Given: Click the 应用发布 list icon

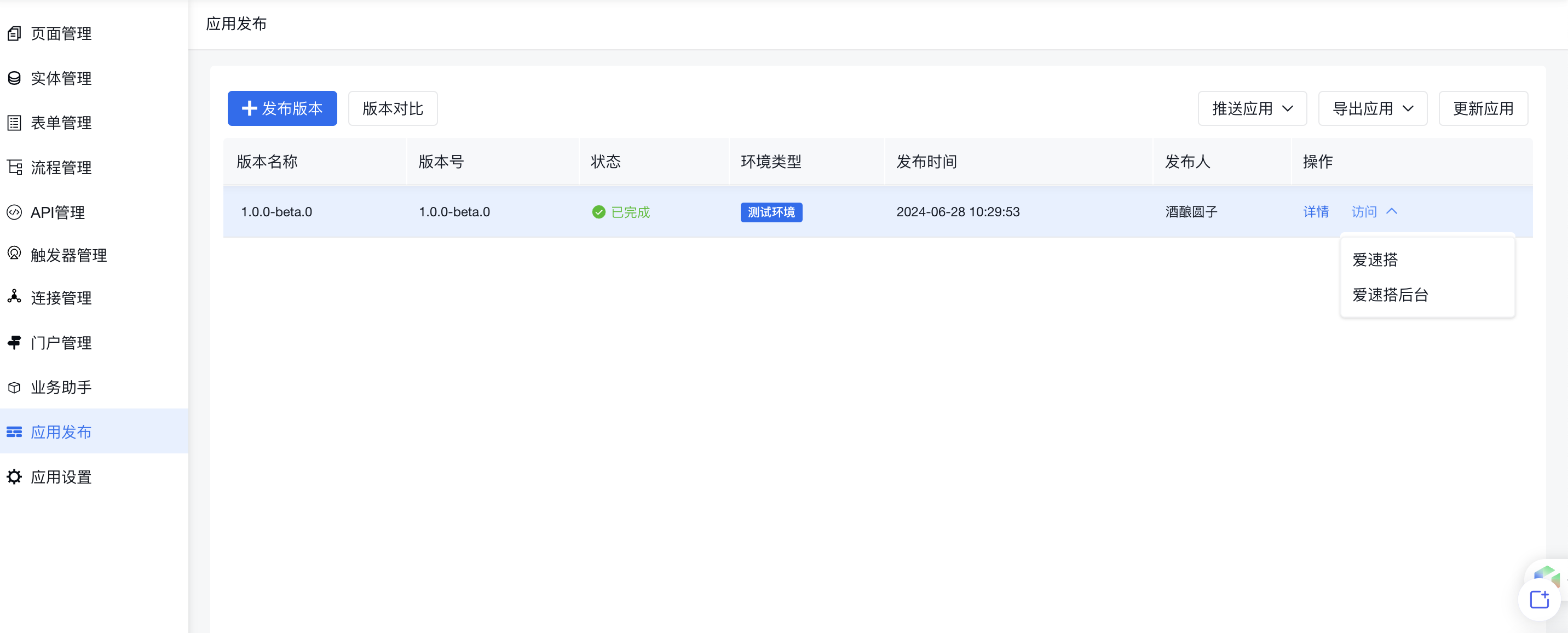Looking at the screenshot, I should (x=14, y=432).
